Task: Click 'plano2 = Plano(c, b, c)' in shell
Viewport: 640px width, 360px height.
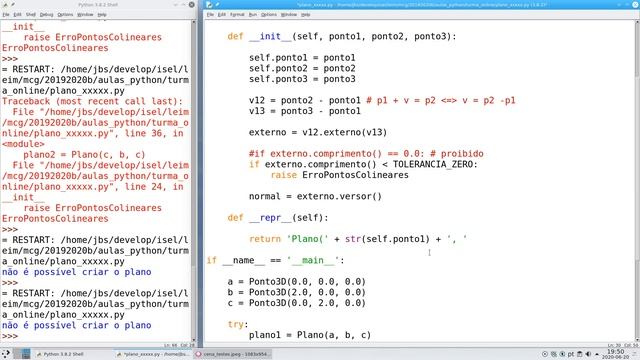Action: point(84,155)
